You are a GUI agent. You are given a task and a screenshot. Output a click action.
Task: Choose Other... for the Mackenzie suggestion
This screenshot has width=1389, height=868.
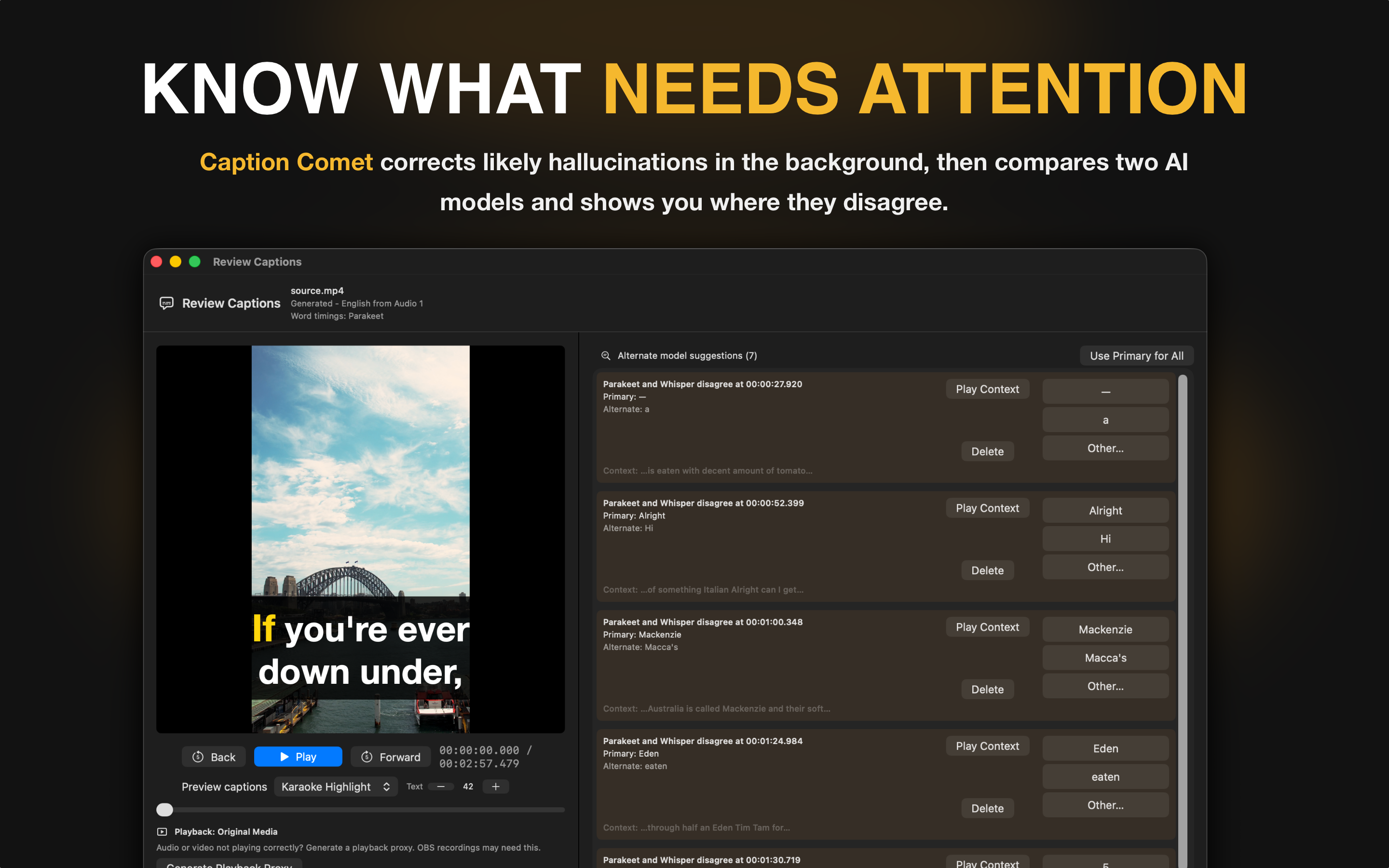pyautogui.click(x=1105, y=685)
